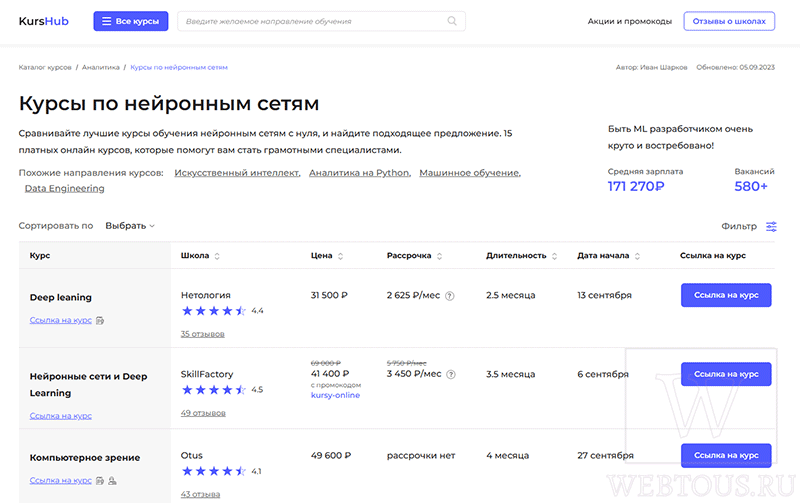The height and width of the screenshot is (503, 800).
Task: Click "2.5 месяца" duration cell
Action: tap(511, 295)
